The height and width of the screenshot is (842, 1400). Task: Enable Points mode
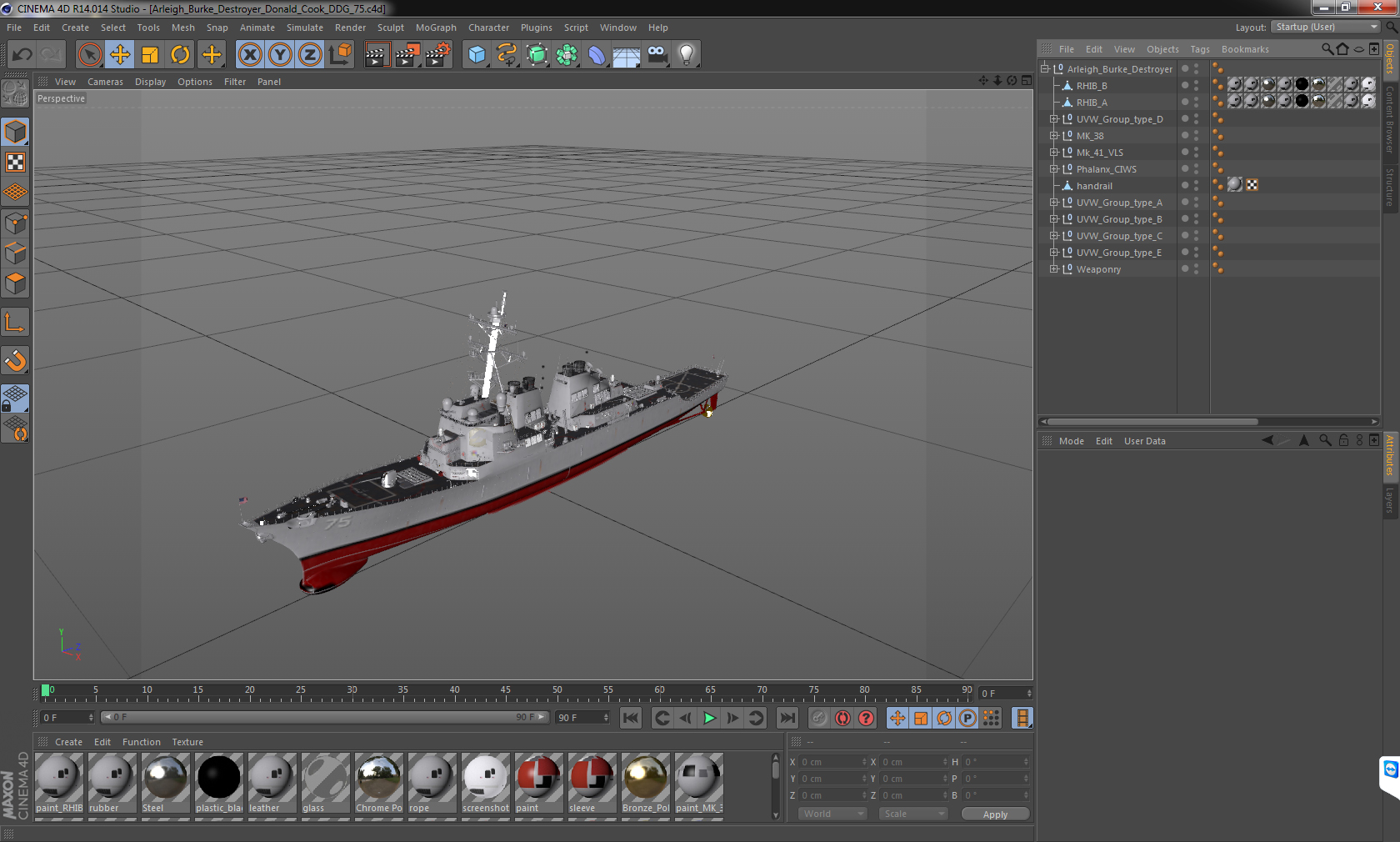pos(16,223)
